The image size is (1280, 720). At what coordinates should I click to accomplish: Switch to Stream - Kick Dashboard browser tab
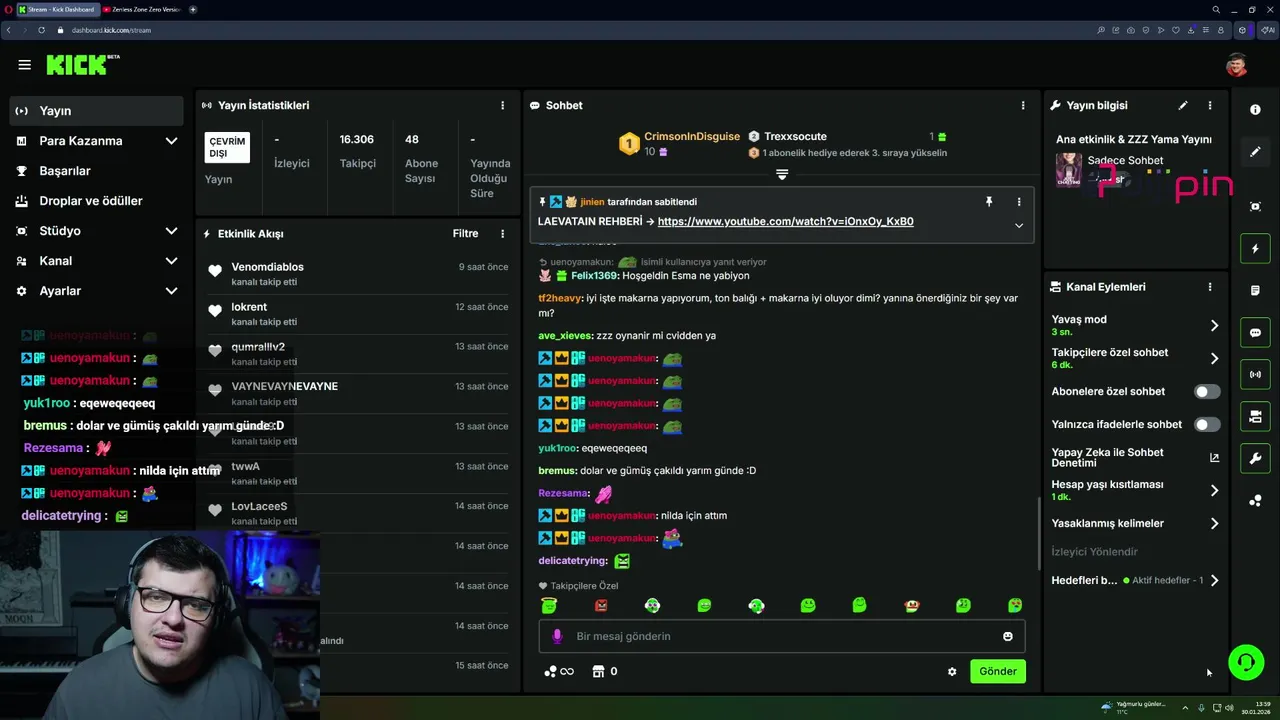57,9
